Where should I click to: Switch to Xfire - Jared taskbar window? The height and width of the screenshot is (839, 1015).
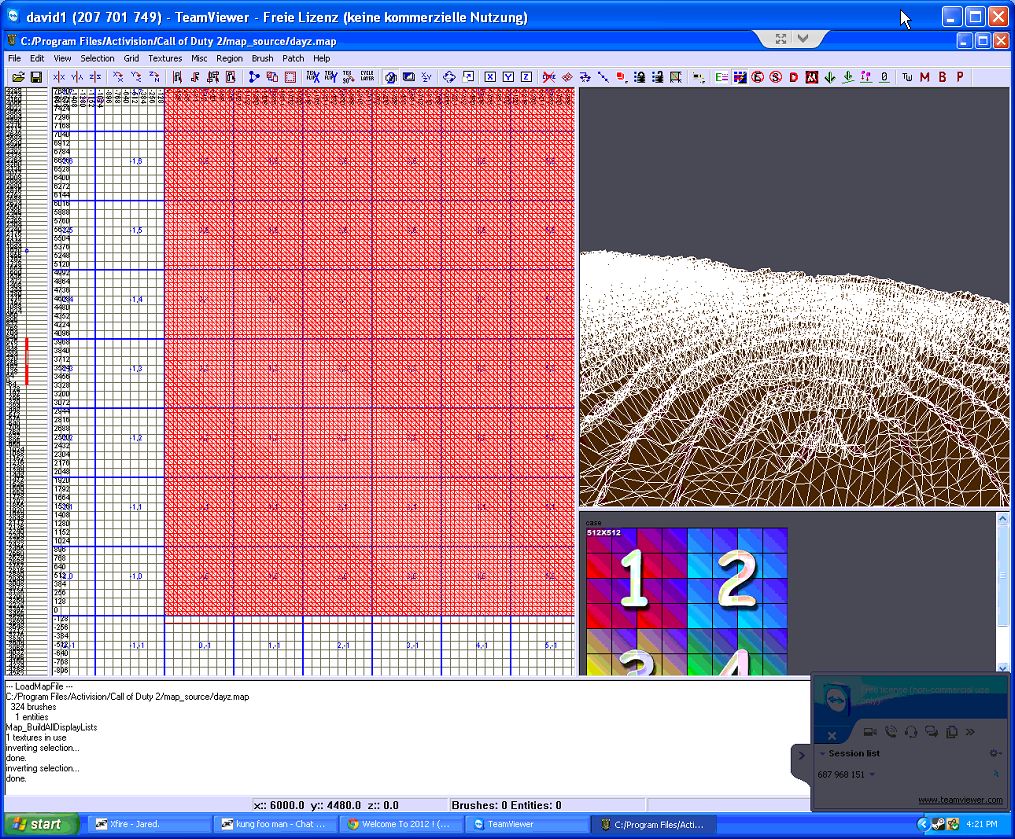pyautogui.click(x=150, y=824)
